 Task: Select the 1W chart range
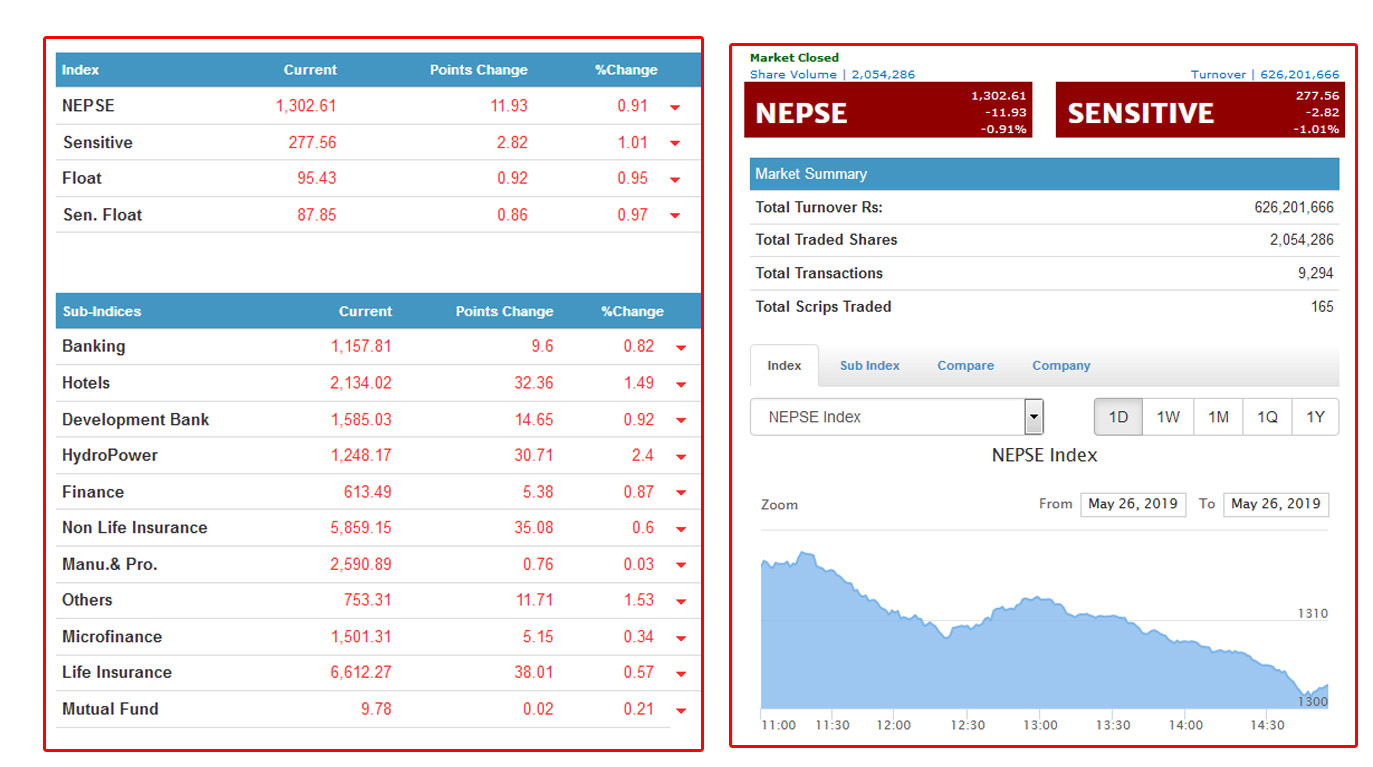(x=1168, y=417)
